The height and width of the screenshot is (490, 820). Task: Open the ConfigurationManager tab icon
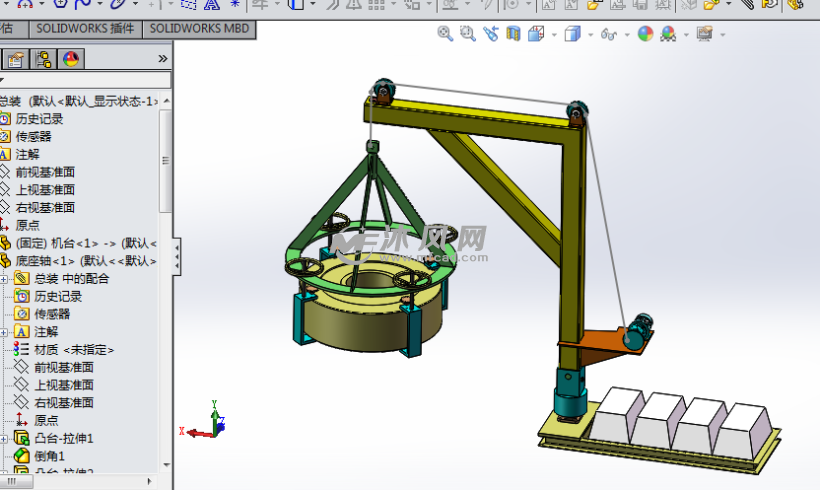tap(44, 59)
